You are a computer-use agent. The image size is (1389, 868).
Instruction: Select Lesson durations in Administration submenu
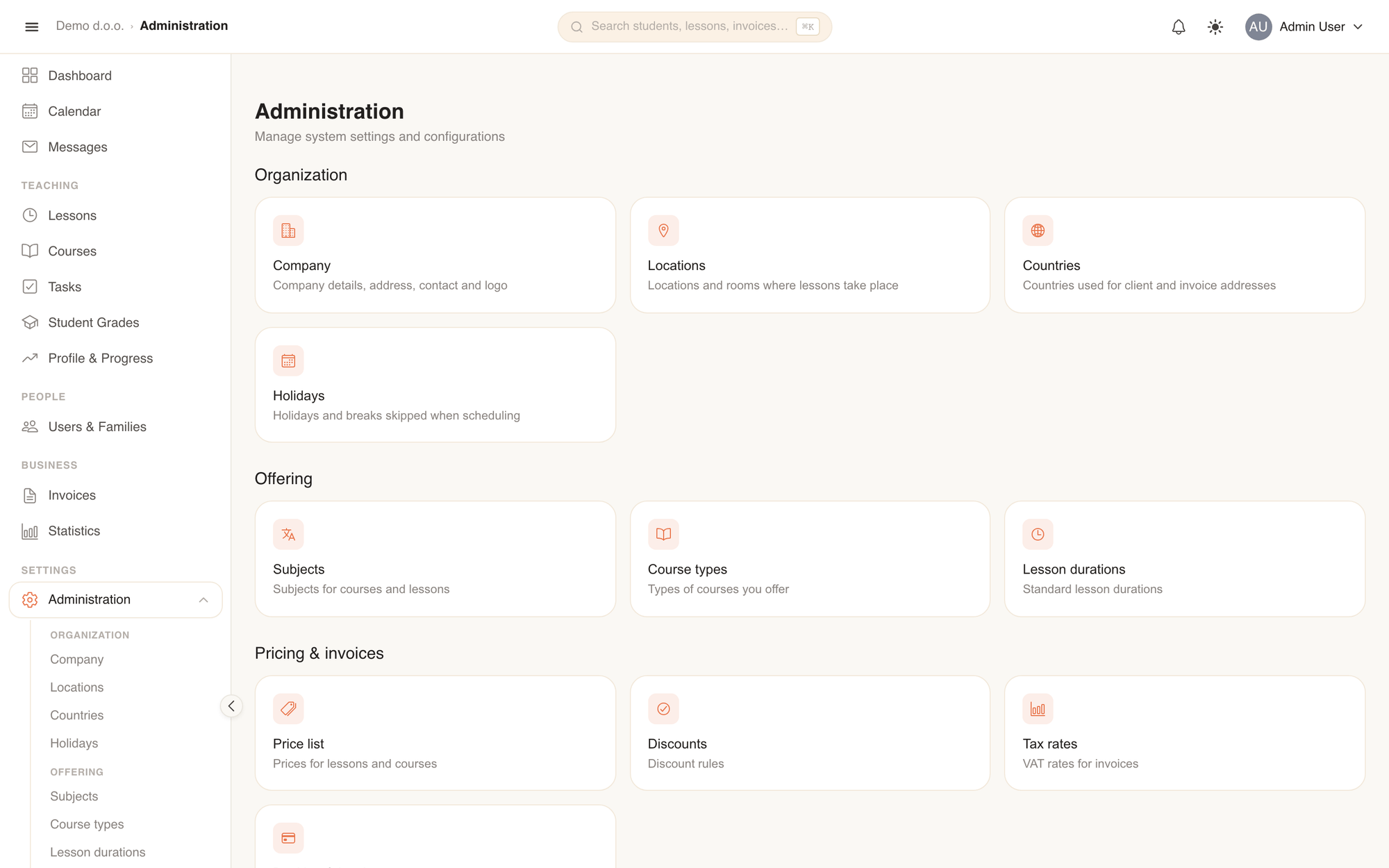coord(98,852)
